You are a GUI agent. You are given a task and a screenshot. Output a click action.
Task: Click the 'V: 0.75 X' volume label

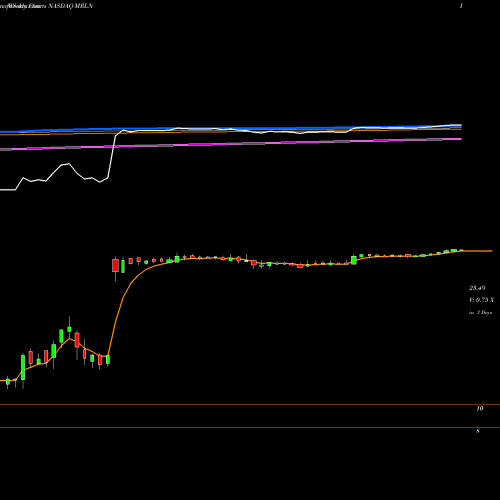pos(481,300)
